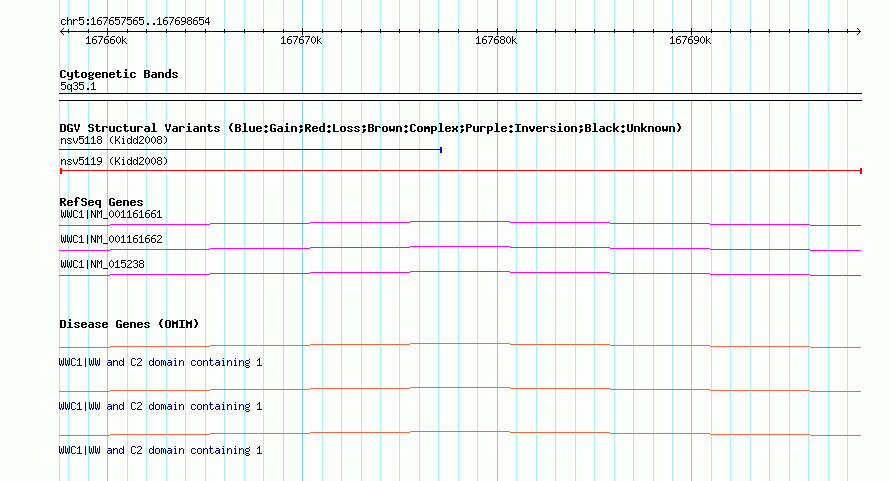Open the third WWC1|WW and C2 domain link
The width and height of the screenshot is (890, 481).
click(160, 450)
